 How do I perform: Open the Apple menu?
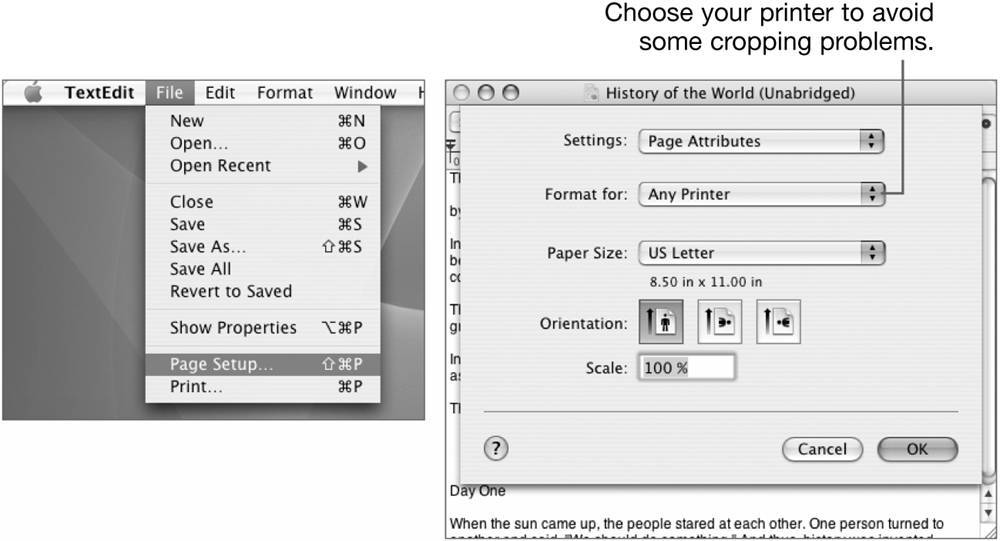point(33,93)
